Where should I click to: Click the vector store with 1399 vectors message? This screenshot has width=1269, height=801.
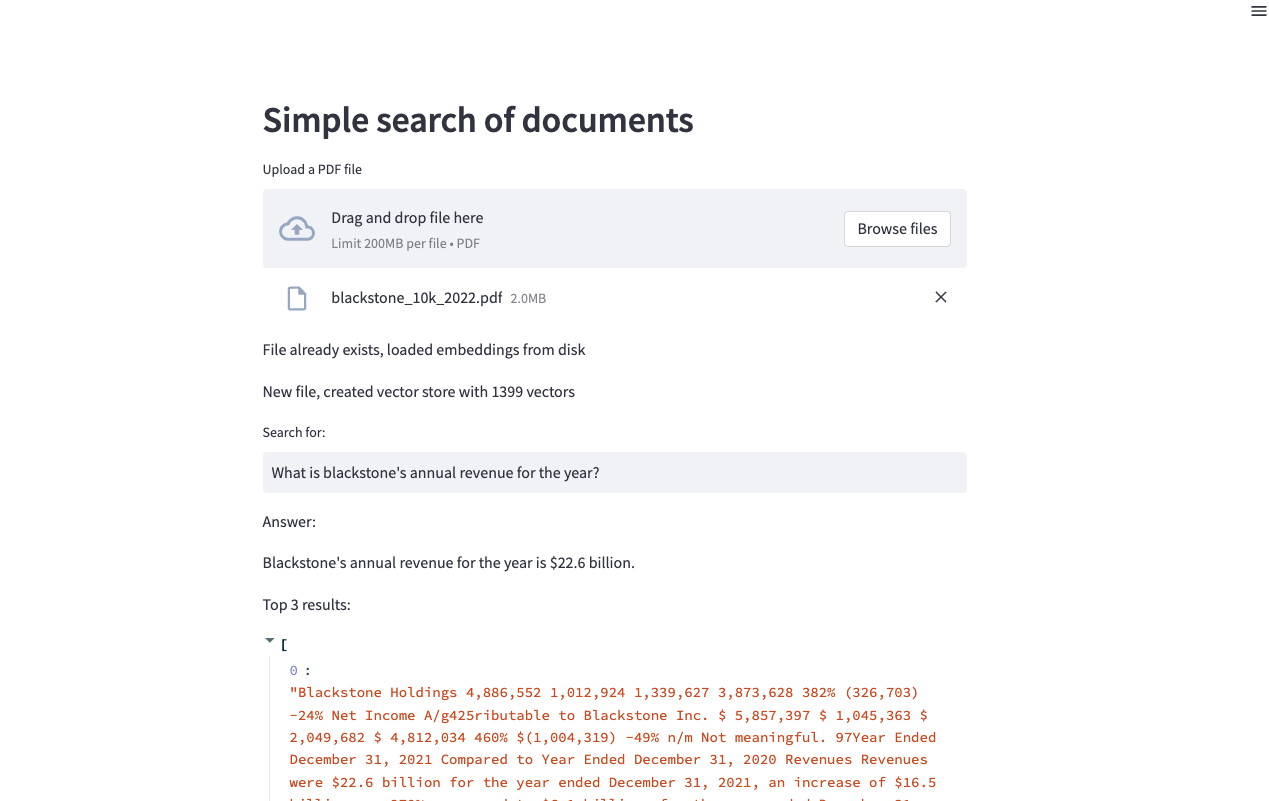[x=418, y=392]
